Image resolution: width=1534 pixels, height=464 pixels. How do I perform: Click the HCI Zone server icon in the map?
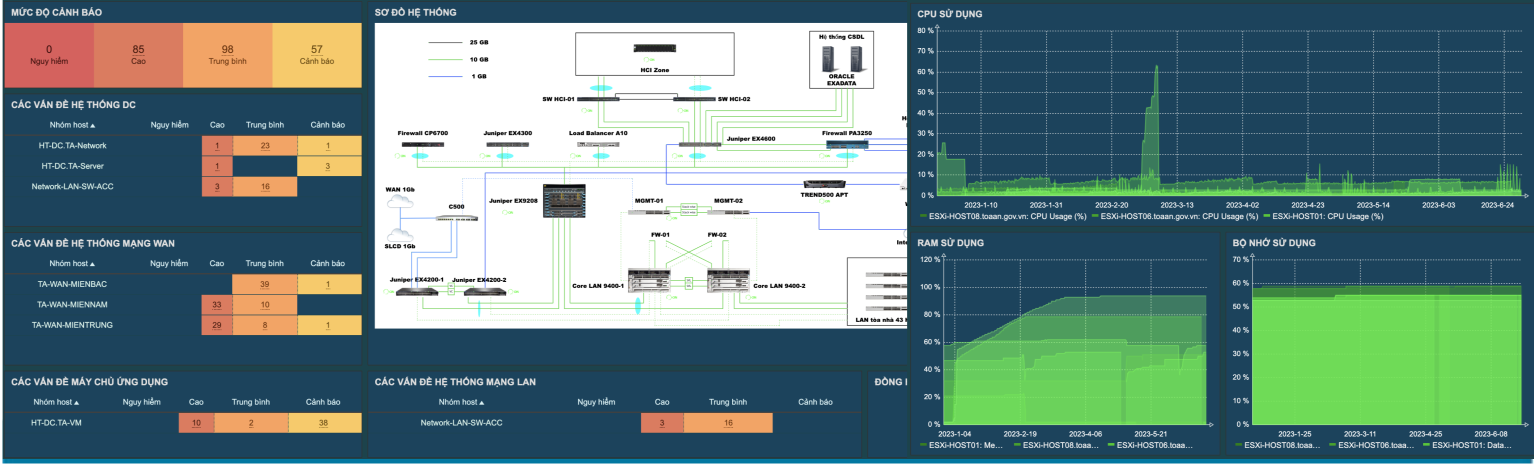pyautogui.click(x=653, y=47)
